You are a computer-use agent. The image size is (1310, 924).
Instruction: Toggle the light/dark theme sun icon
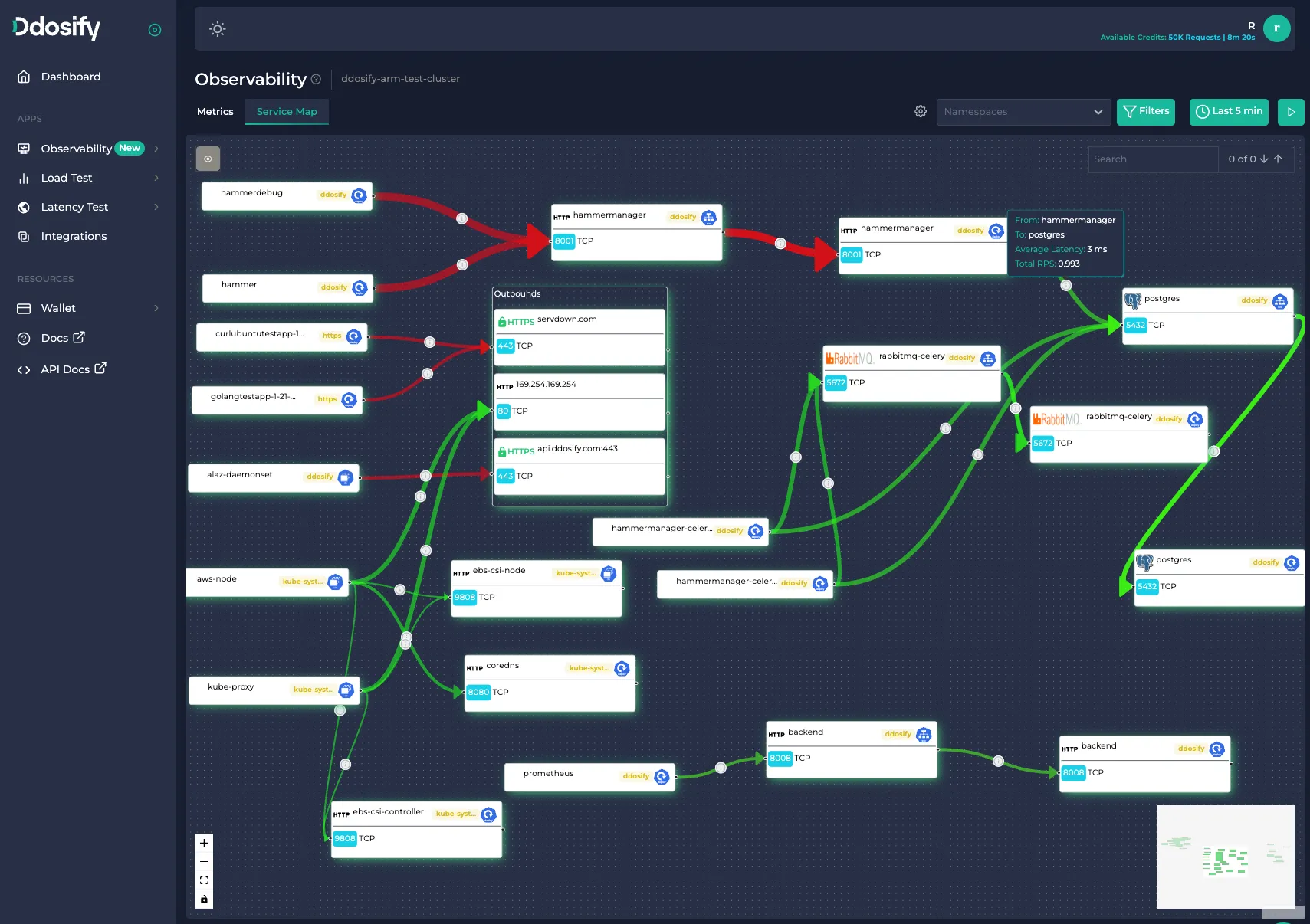coord(218,29)
